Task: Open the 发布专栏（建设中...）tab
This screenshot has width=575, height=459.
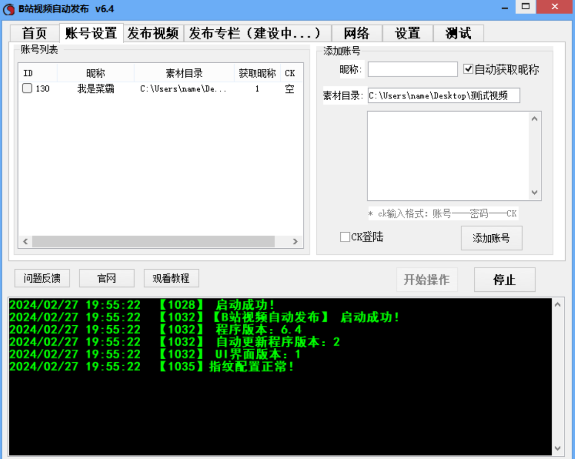Action: (257, 33)
